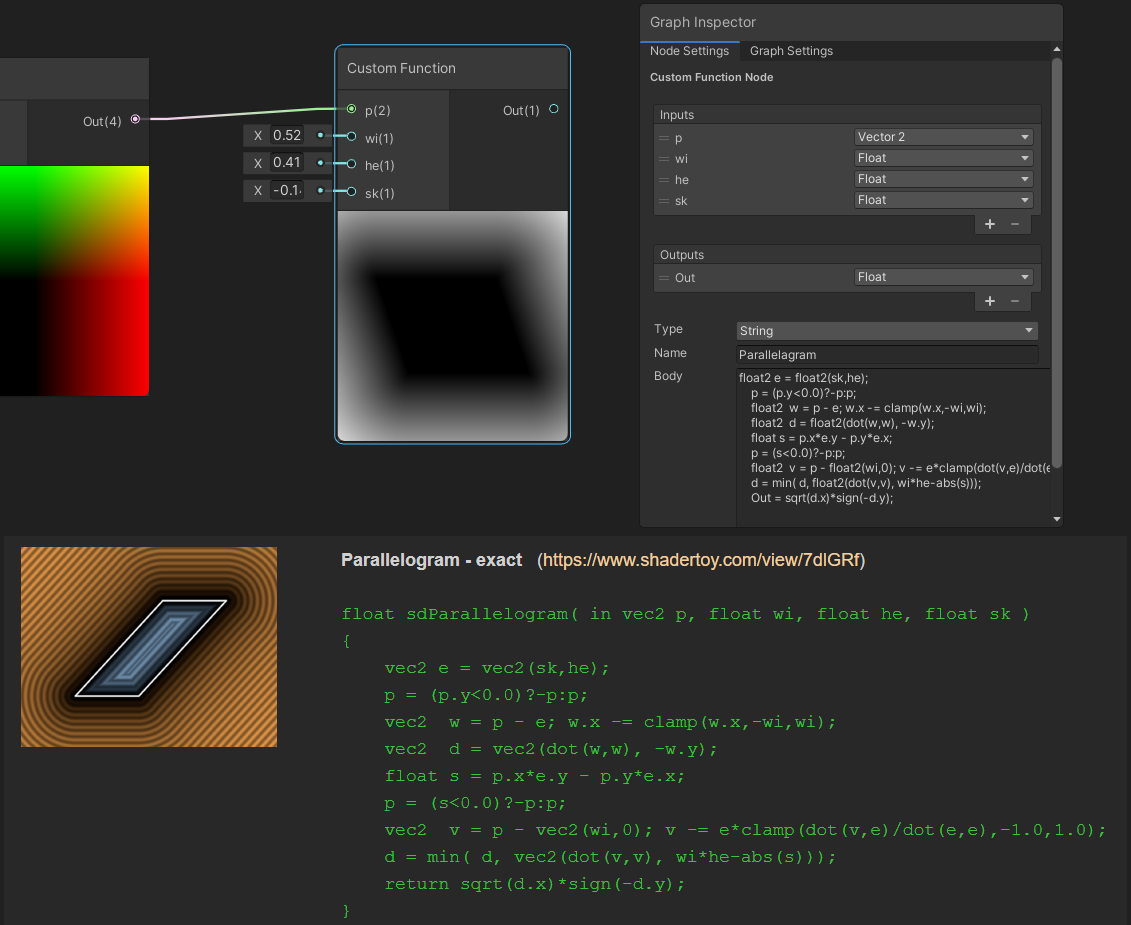Viewport: 1131px width, 925px height.
Task: Open the Out output type dropdown
Action: pos(943,277)
